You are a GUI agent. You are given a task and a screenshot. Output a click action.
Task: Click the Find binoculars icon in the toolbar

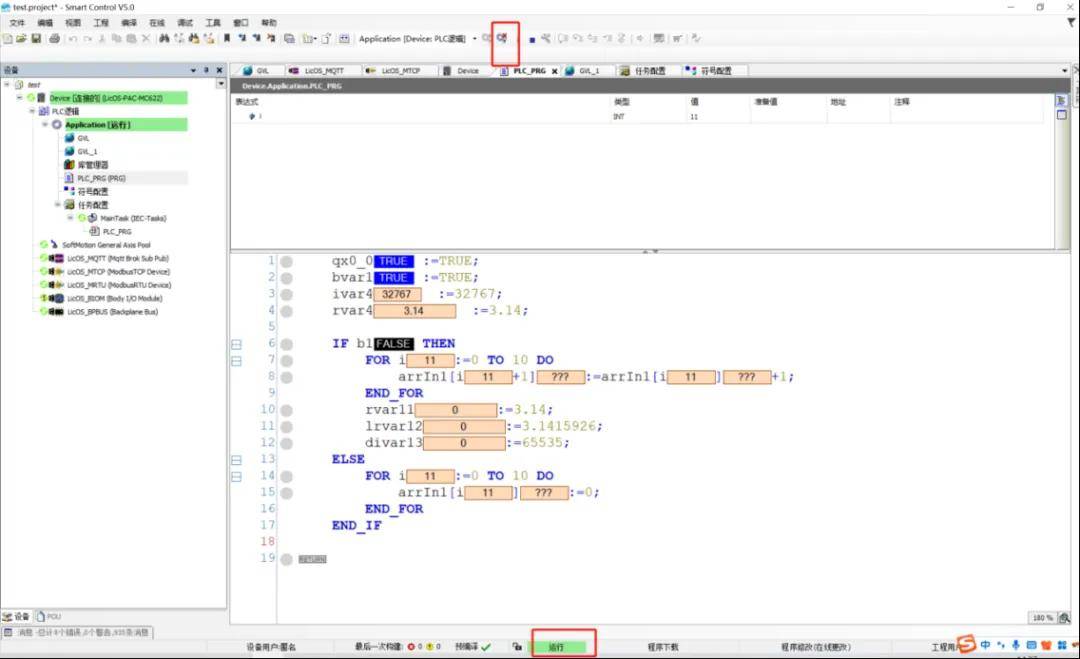[164, 39]
